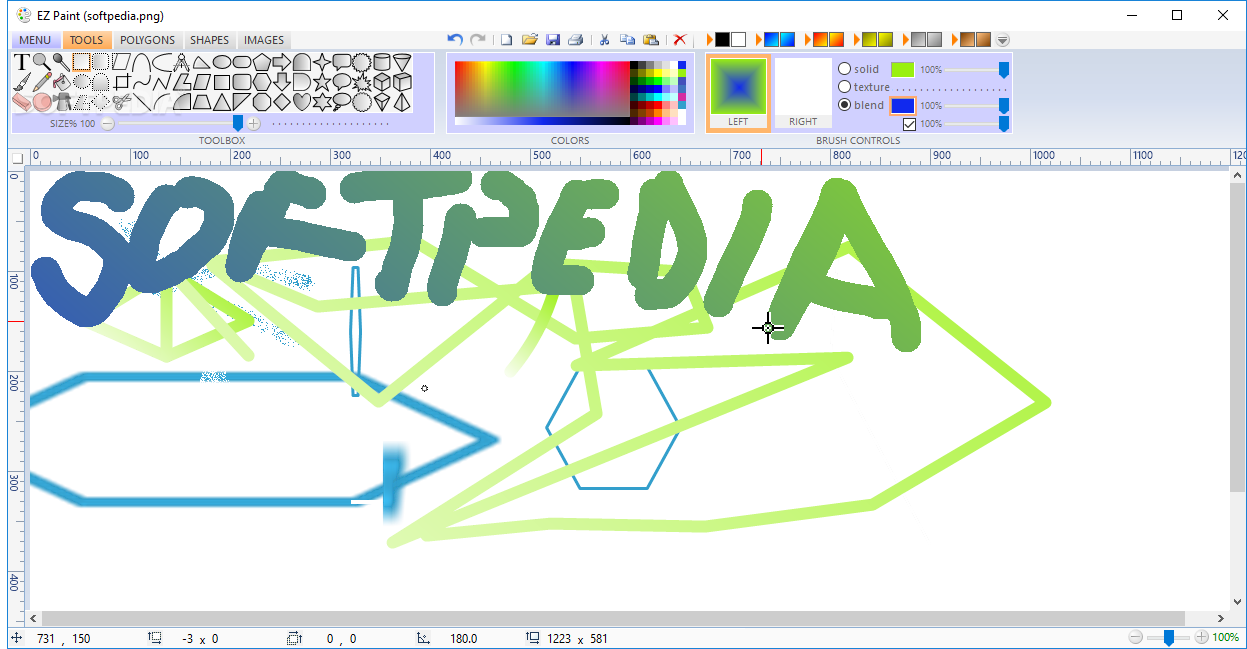Image resolution: width=1247 pixels, height=649 pixels.
Task: Select the pencil tool
Action: [x=42, y=82]
